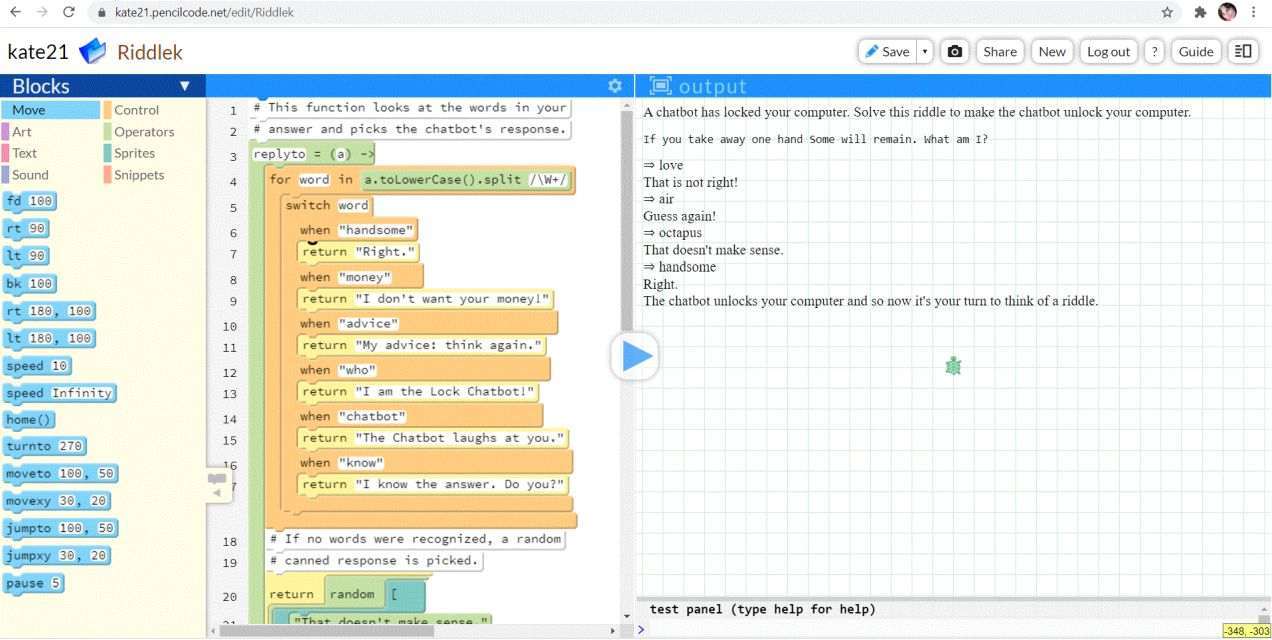Click the output pane fullscreen icon
Viewport: 1272px width, 640px height.
[x=661, y=86]
